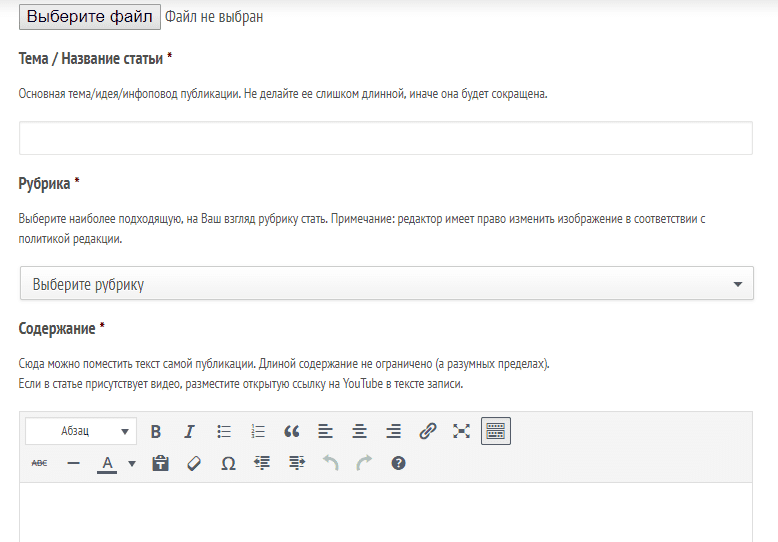
Task: Insert a bulleted list
Action: (x=224, y=431)
